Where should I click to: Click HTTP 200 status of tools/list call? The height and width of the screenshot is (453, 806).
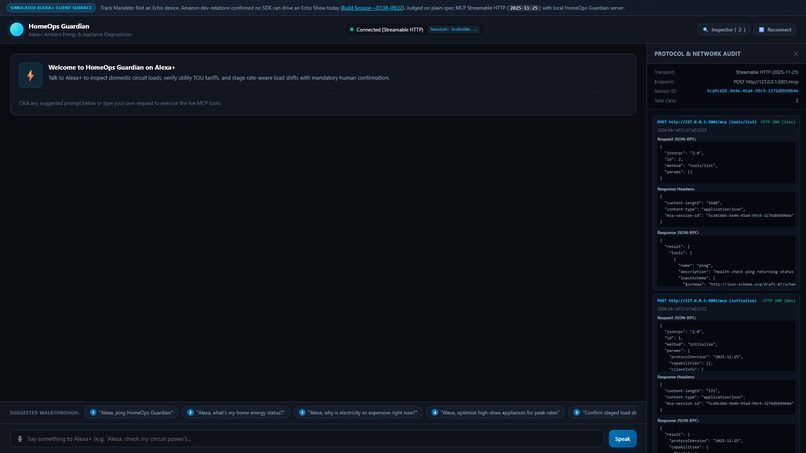point(778,122)
